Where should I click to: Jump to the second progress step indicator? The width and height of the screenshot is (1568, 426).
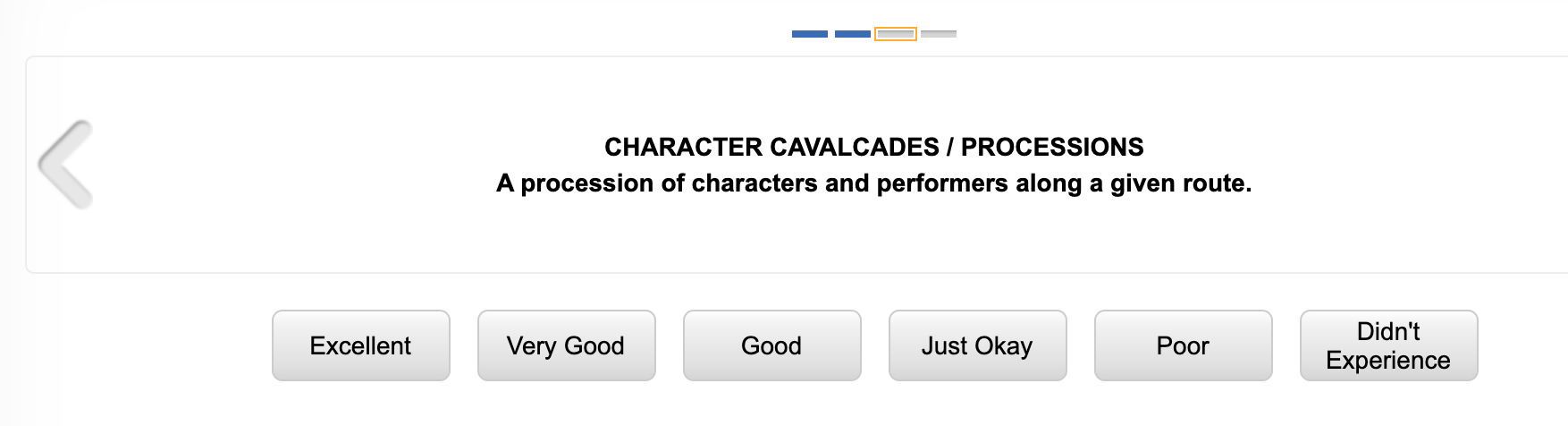(x=852, y=34)
